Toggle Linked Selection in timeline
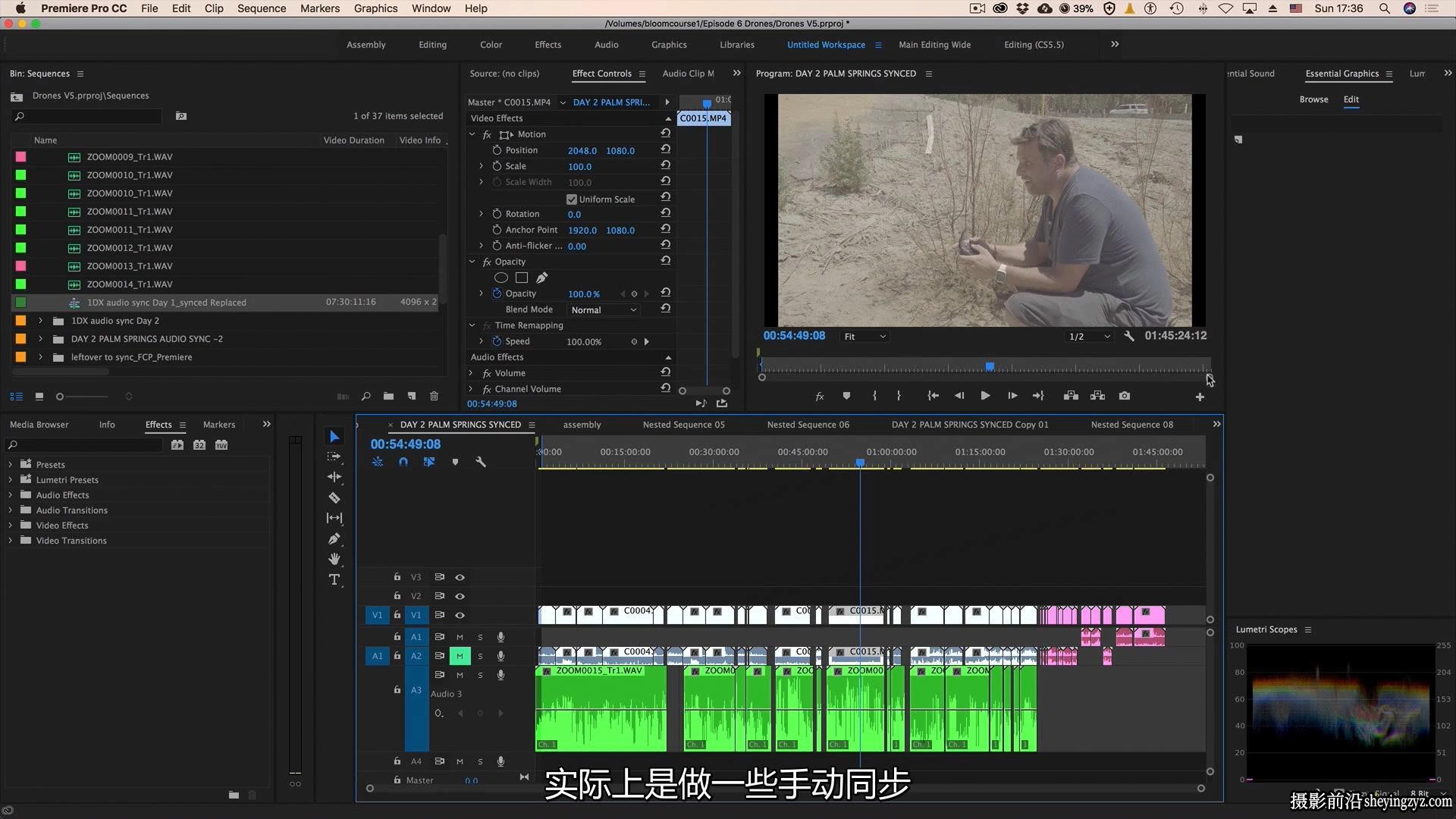This screenshot has width=1456, height=819. [429, 462]
